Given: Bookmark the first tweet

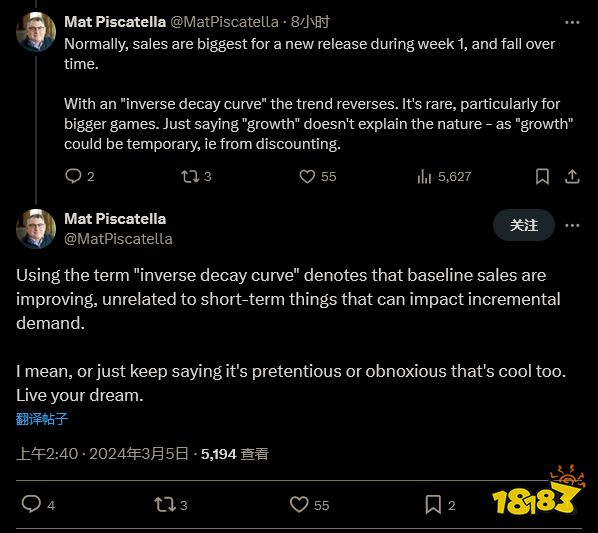Looking at the screenshot, I should (542, 177).
